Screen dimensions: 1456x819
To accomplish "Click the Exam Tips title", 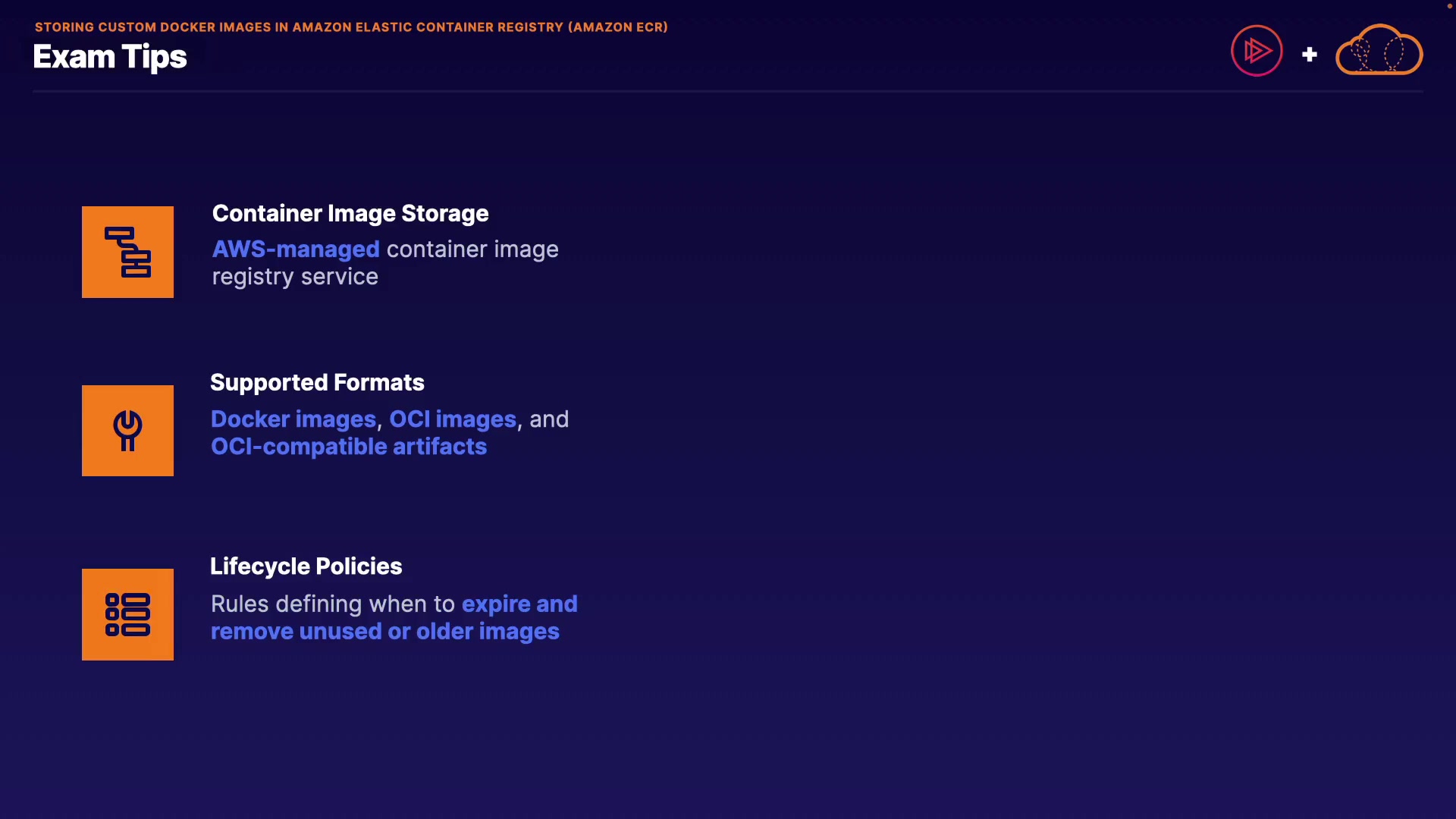I will click(x=110, y=57).
